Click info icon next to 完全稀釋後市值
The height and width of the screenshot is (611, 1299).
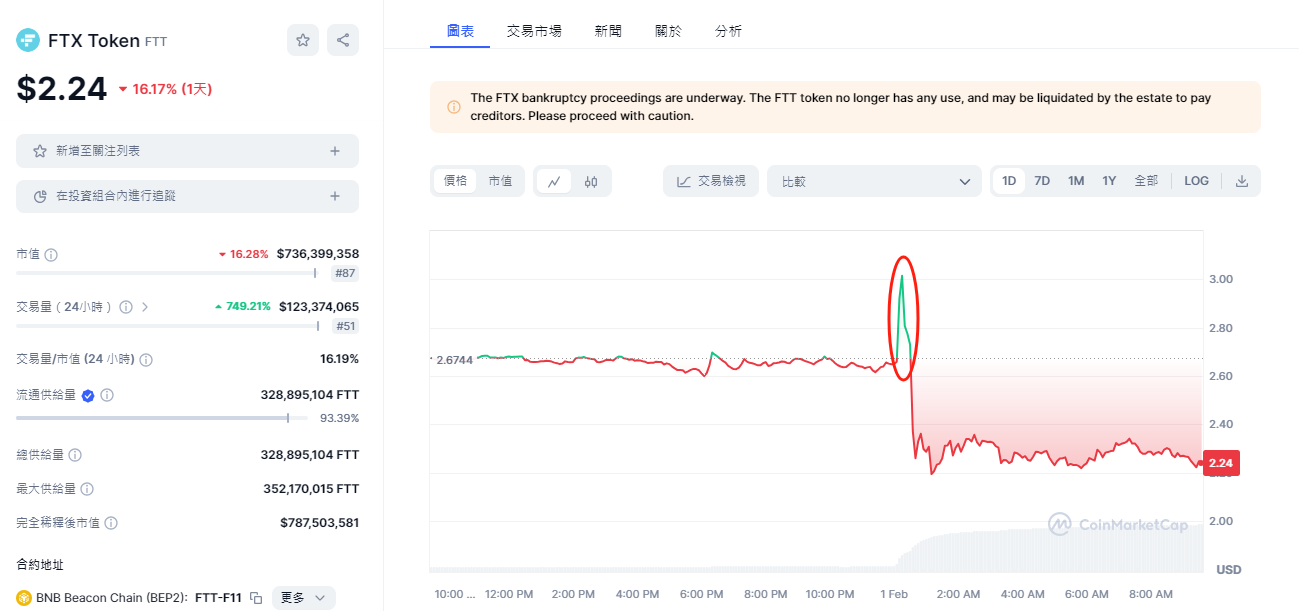[x=111, y=523]
